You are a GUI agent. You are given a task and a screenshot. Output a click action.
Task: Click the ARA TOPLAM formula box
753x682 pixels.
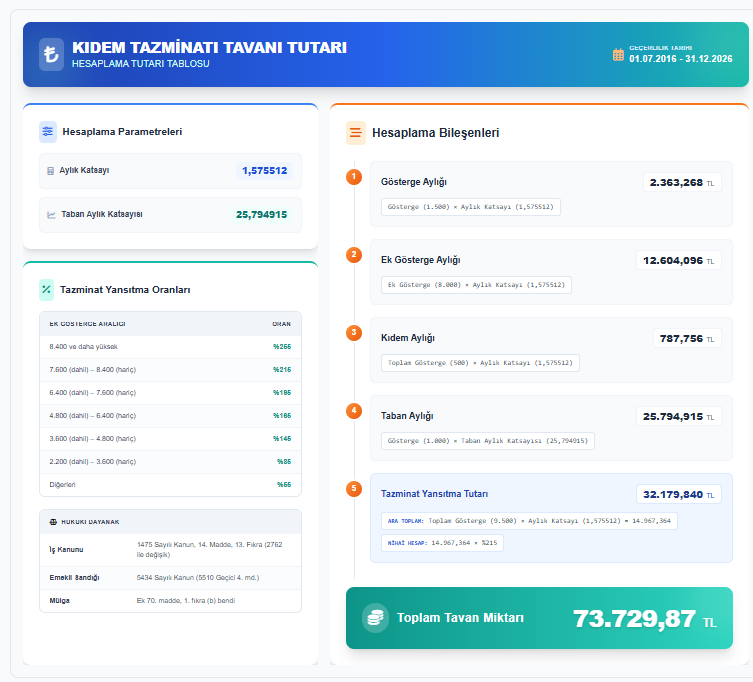tap(529, 521)
